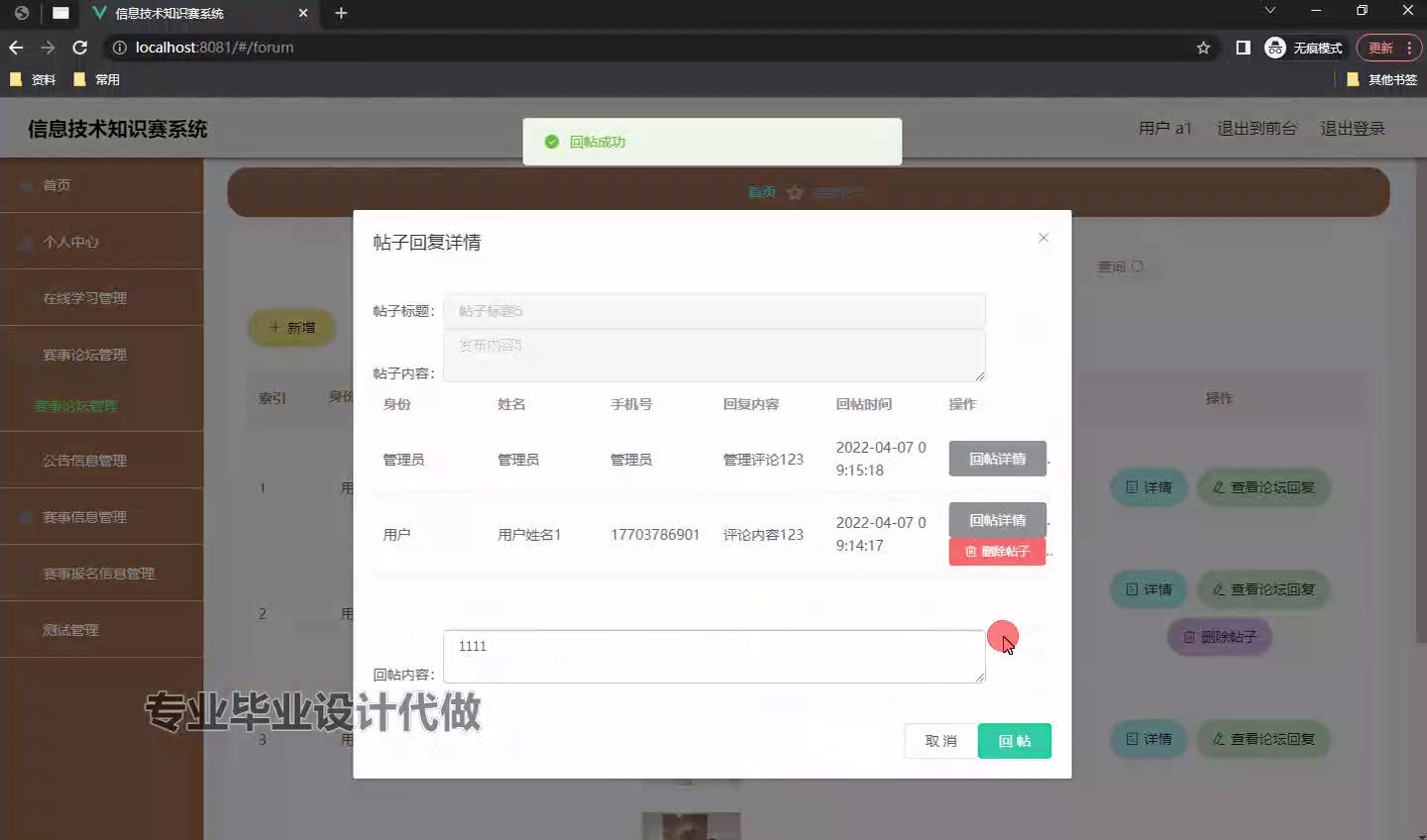
Task: Click the 取消 button in dialog
Action: (x=940, y=741)
